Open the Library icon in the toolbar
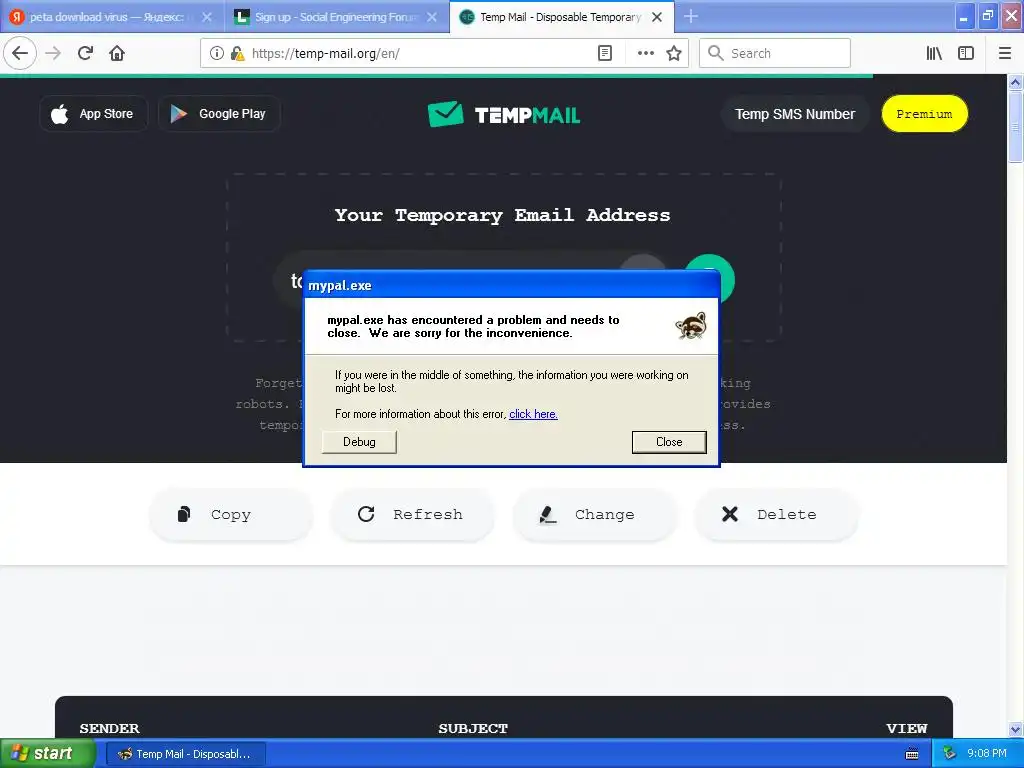The height and width of the screenshot is (768, 1024). 934,53
